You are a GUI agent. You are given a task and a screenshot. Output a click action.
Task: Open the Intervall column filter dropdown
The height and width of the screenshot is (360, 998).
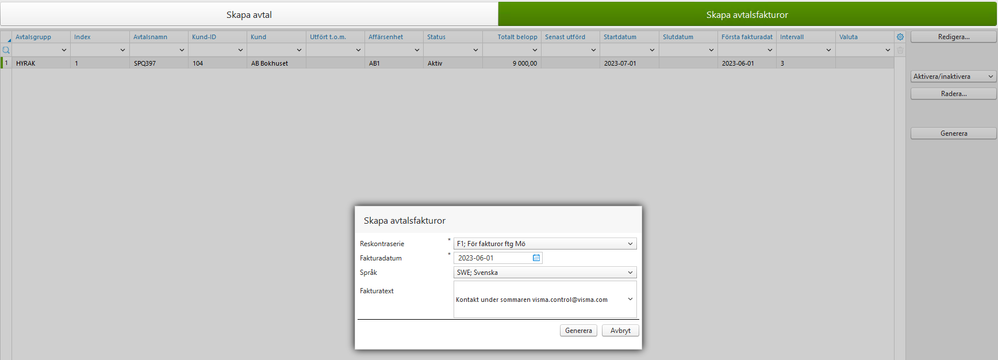click(828, 50)
